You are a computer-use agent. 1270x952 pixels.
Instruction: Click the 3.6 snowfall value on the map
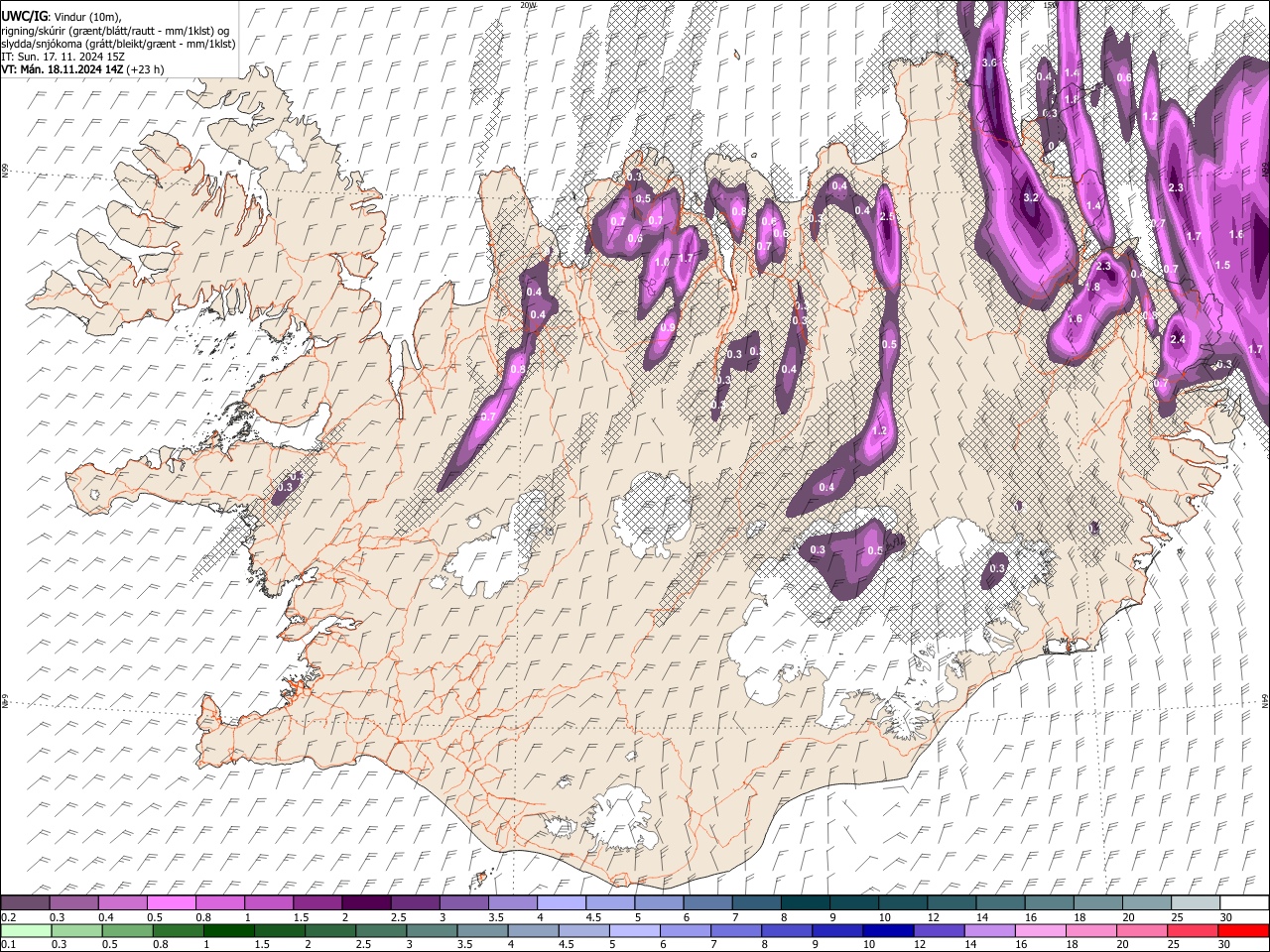pos(988,62)
